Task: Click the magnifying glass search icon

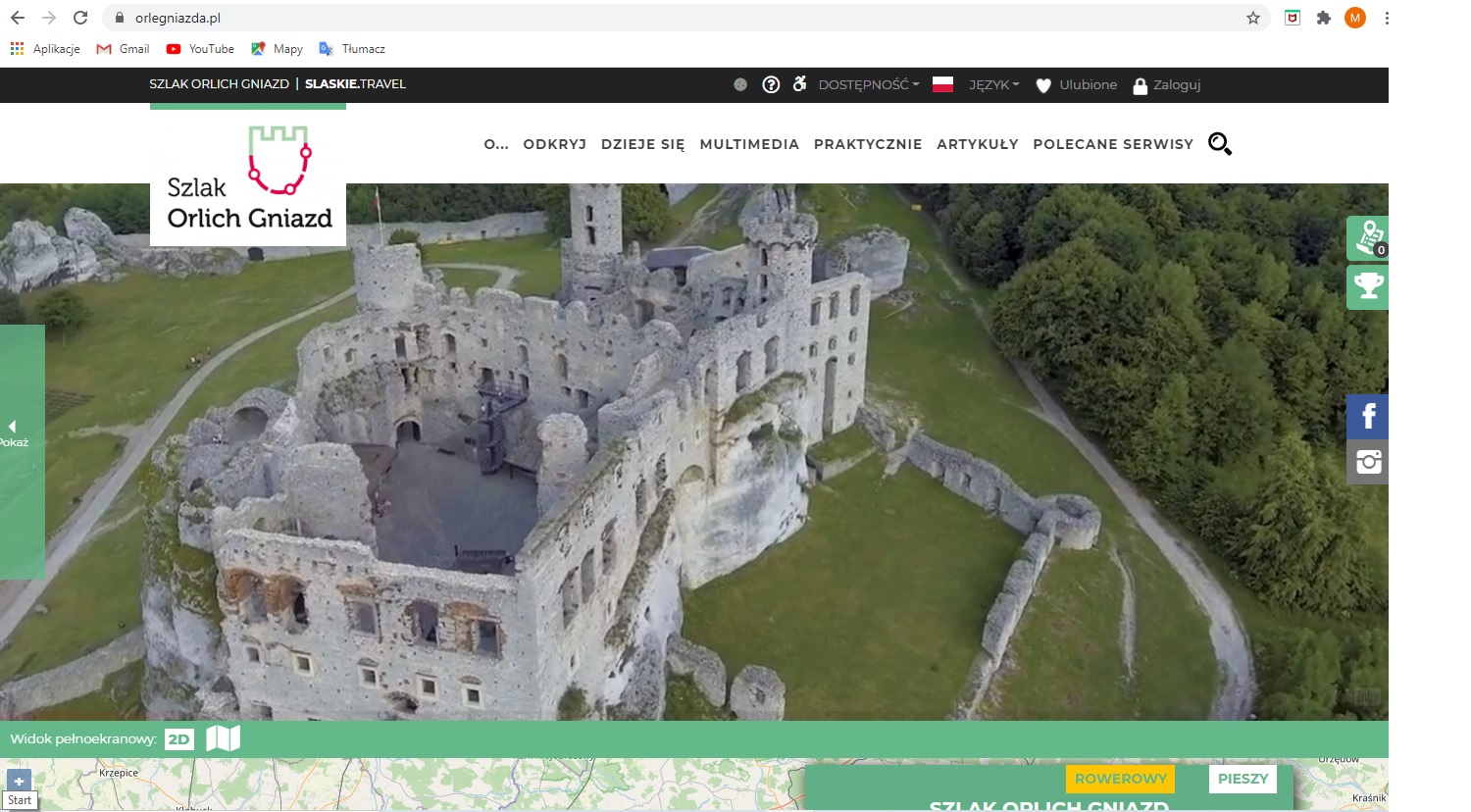Action: pos(1219,144)
